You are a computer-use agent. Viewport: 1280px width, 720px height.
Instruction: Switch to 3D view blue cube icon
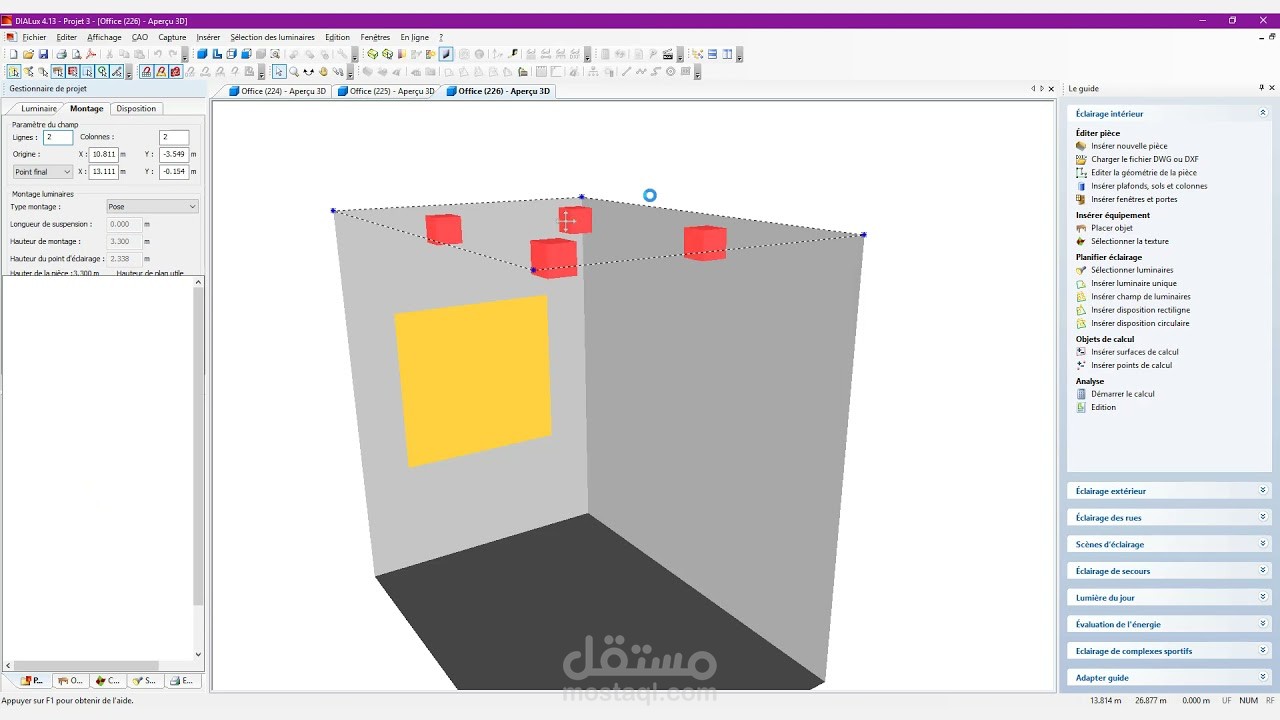pos(202,54)
